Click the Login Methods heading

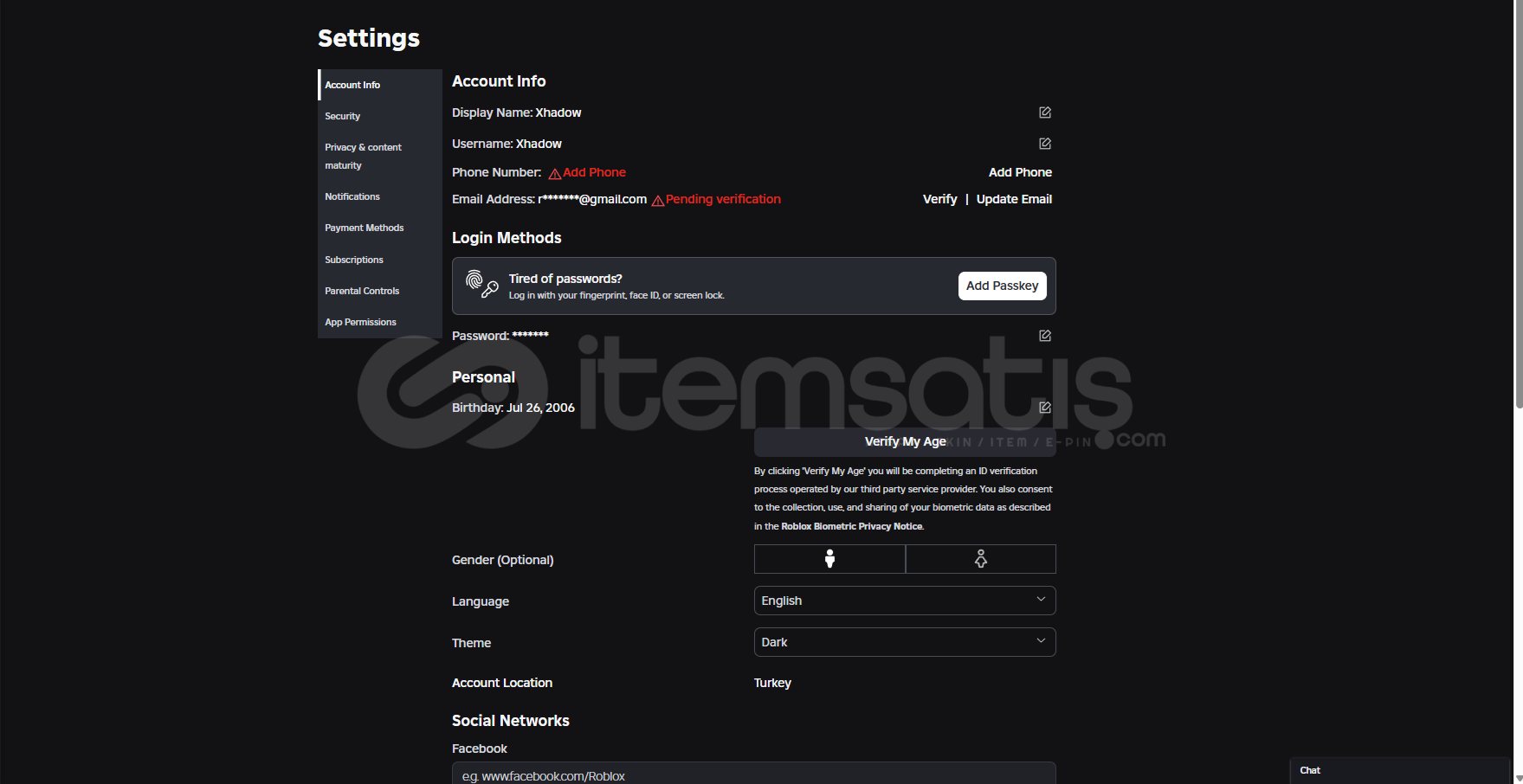(507, 238)
